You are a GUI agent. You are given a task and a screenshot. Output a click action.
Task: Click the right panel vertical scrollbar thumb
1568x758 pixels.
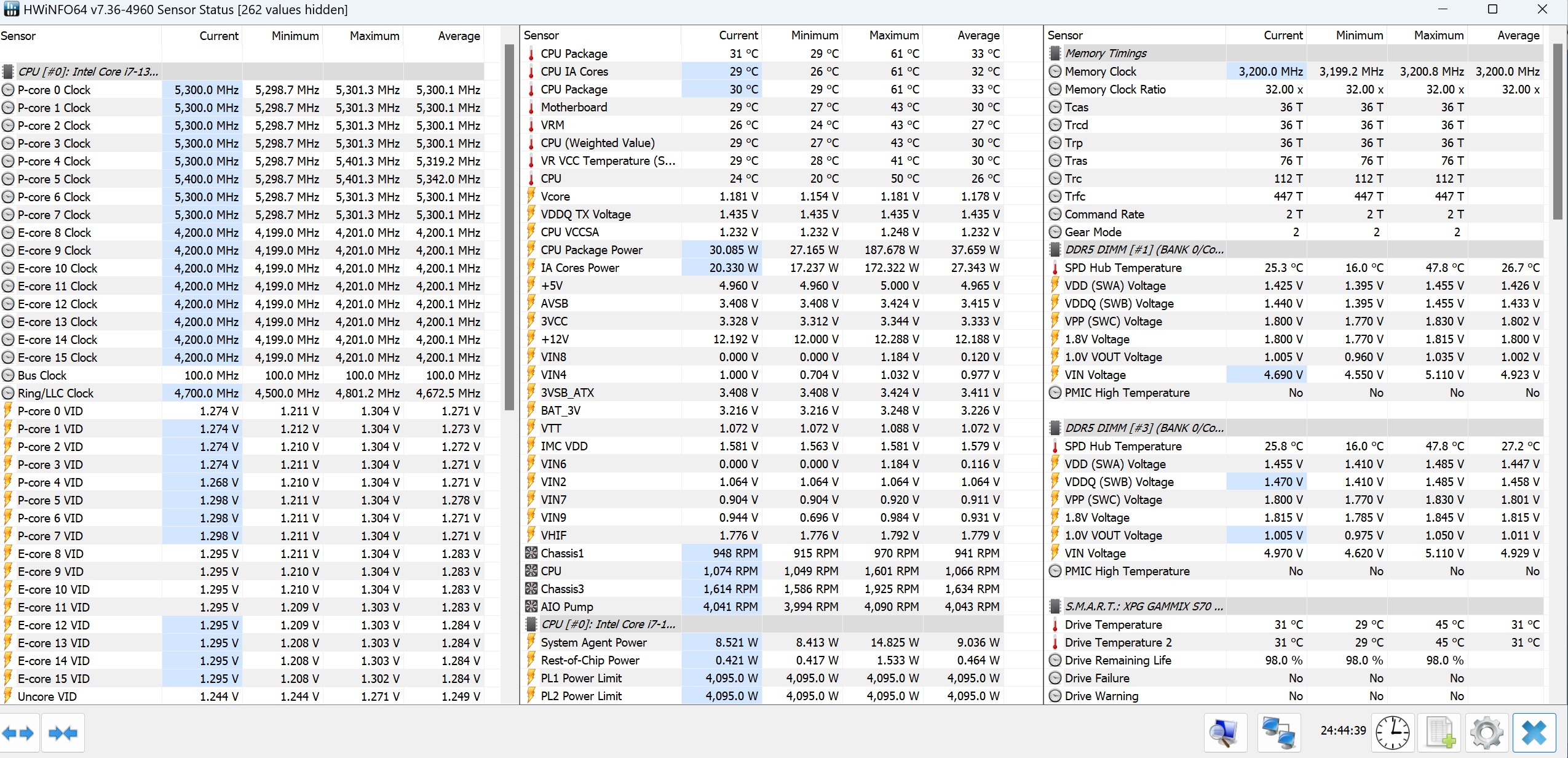click(1558, 132)
